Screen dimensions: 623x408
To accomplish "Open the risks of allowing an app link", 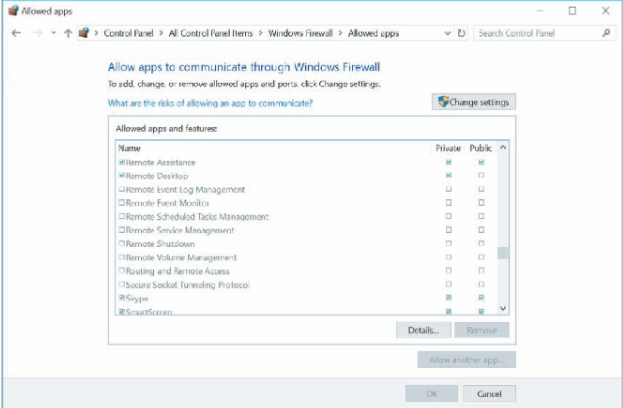I will point(210,103).
